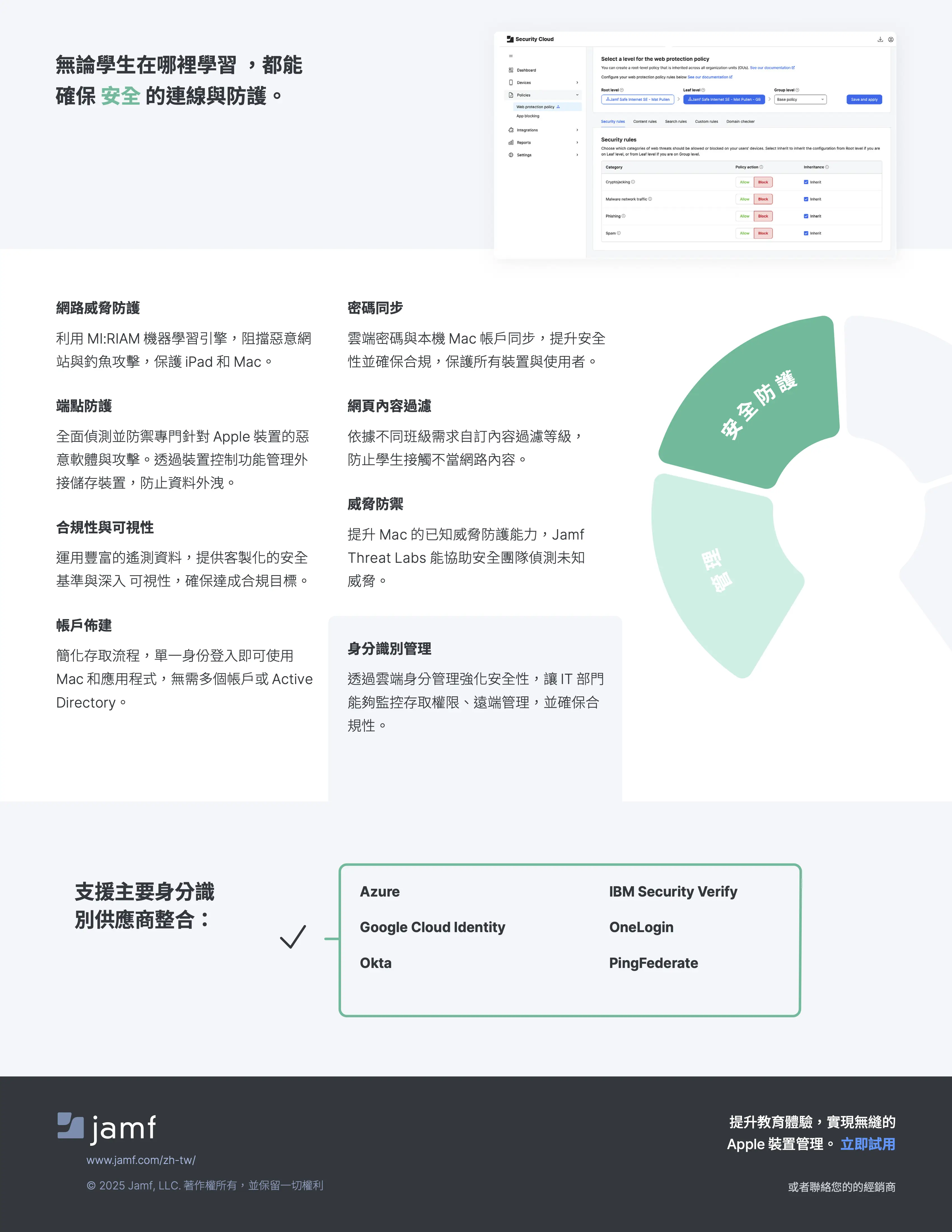Click the Cryptojacking info icon

pyautogui.click(x=633, y=182)
